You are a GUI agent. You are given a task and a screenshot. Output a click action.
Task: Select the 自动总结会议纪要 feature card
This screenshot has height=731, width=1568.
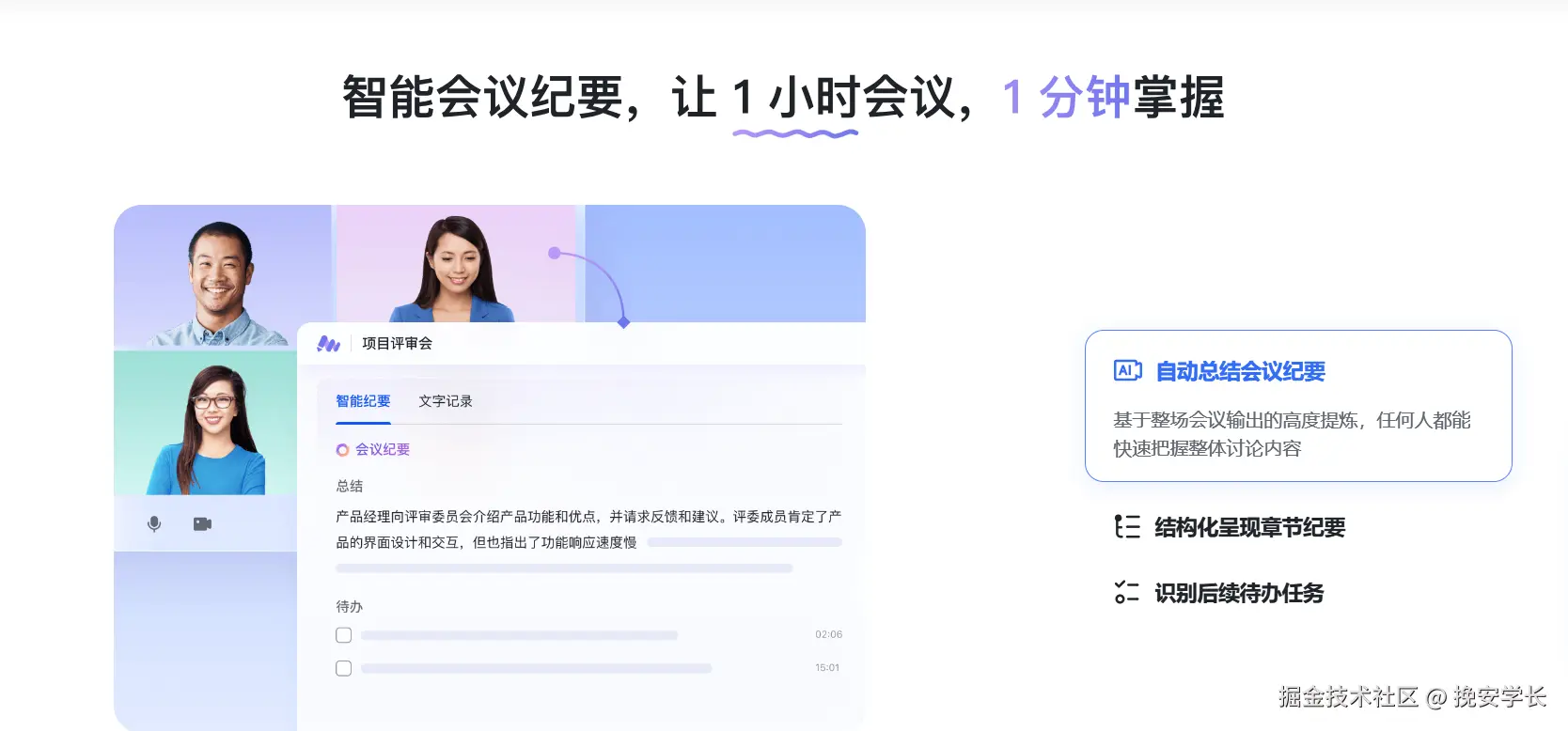(1298, 406)
